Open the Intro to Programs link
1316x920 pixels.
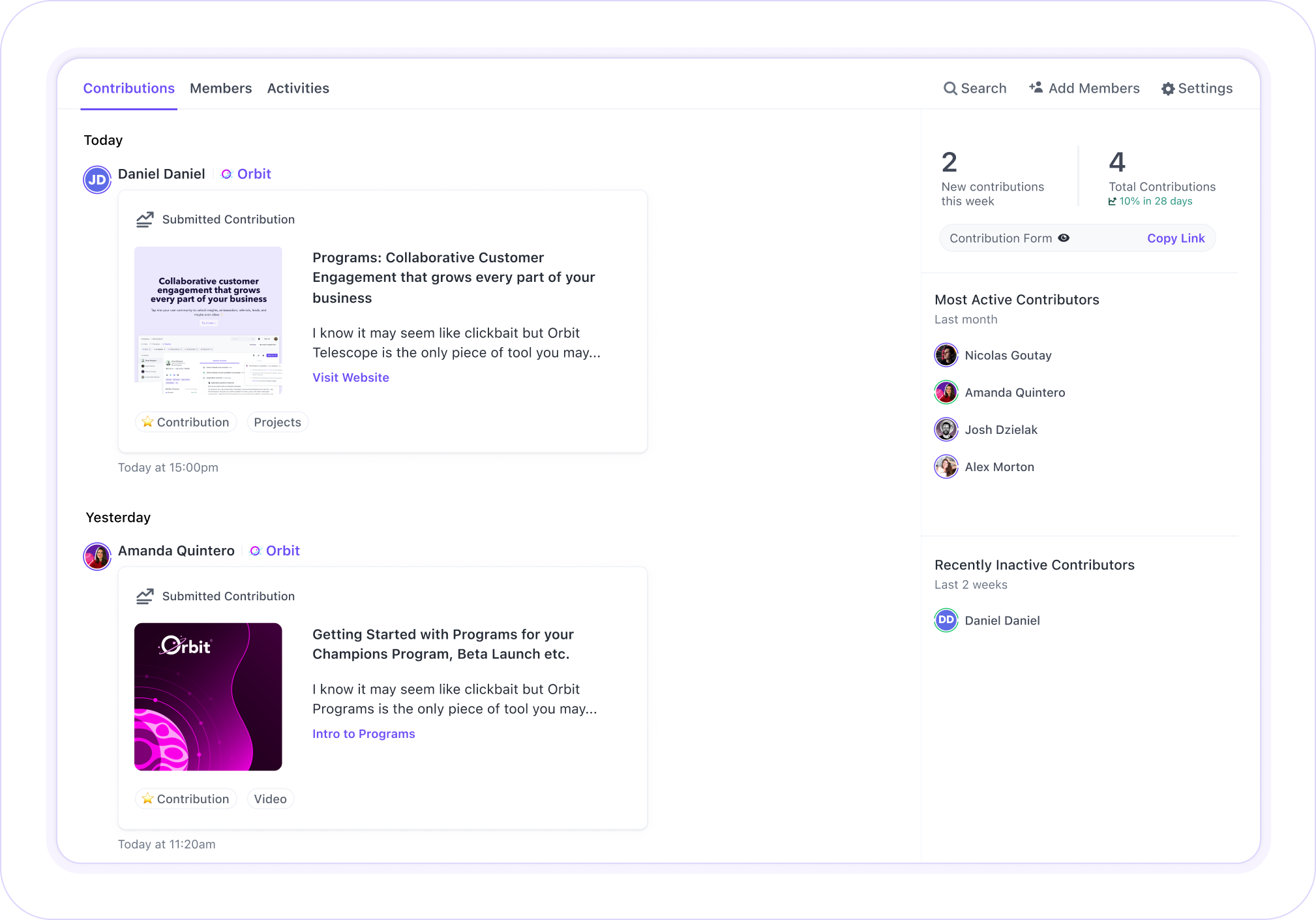[363, 734]
